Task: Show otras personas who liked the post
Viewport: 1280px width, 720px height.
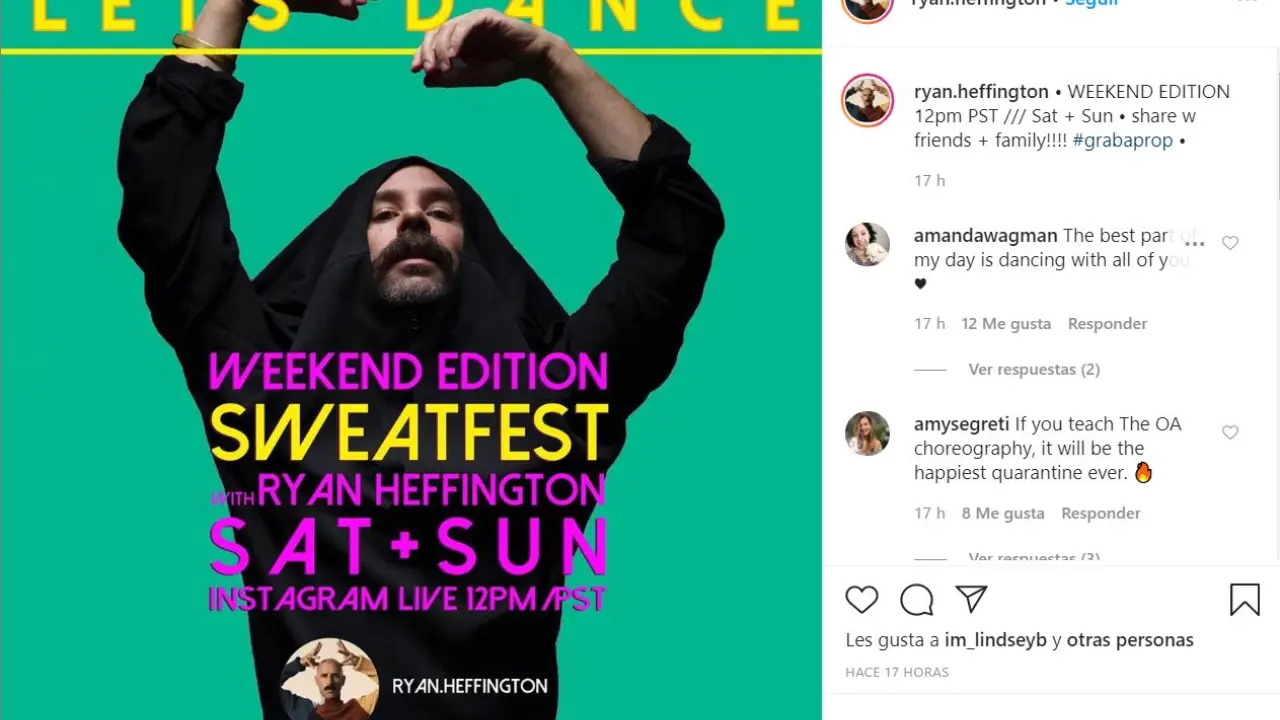Action: (1130, 640)
